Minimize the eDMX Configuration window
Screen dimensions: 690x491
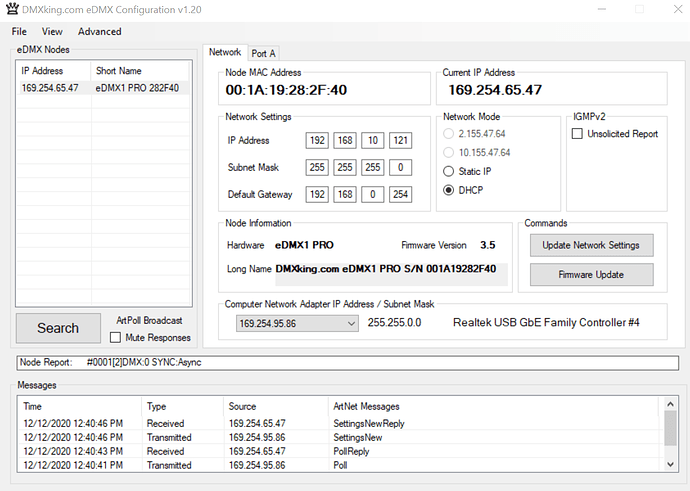(x=602, y=9)
